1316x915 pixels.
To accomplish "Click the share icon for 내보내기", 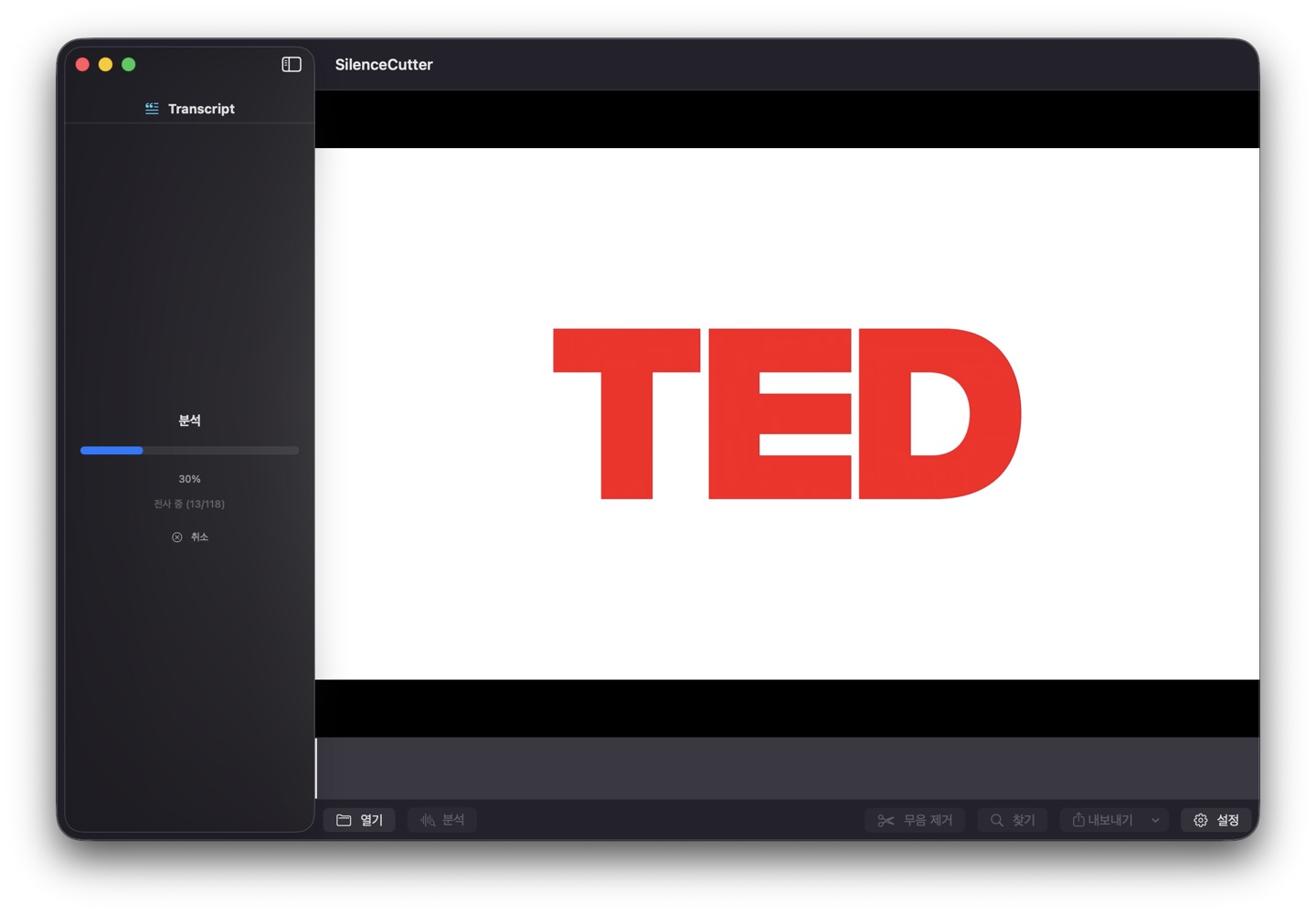I will coord(1078,820).
